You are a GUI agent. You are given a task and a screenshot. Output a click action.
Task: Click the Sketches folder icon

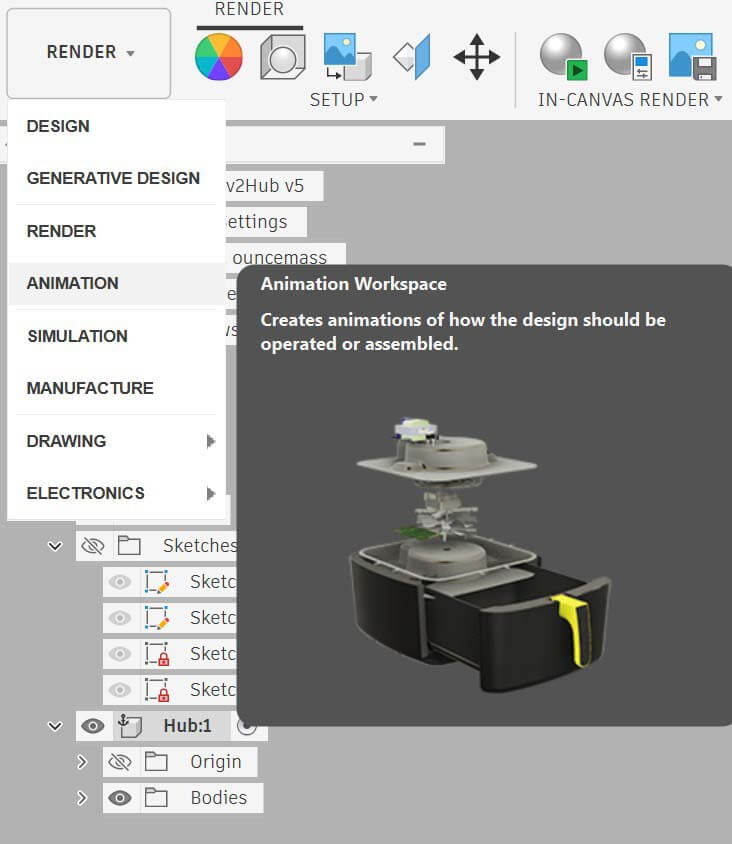(x=129, y=545)
